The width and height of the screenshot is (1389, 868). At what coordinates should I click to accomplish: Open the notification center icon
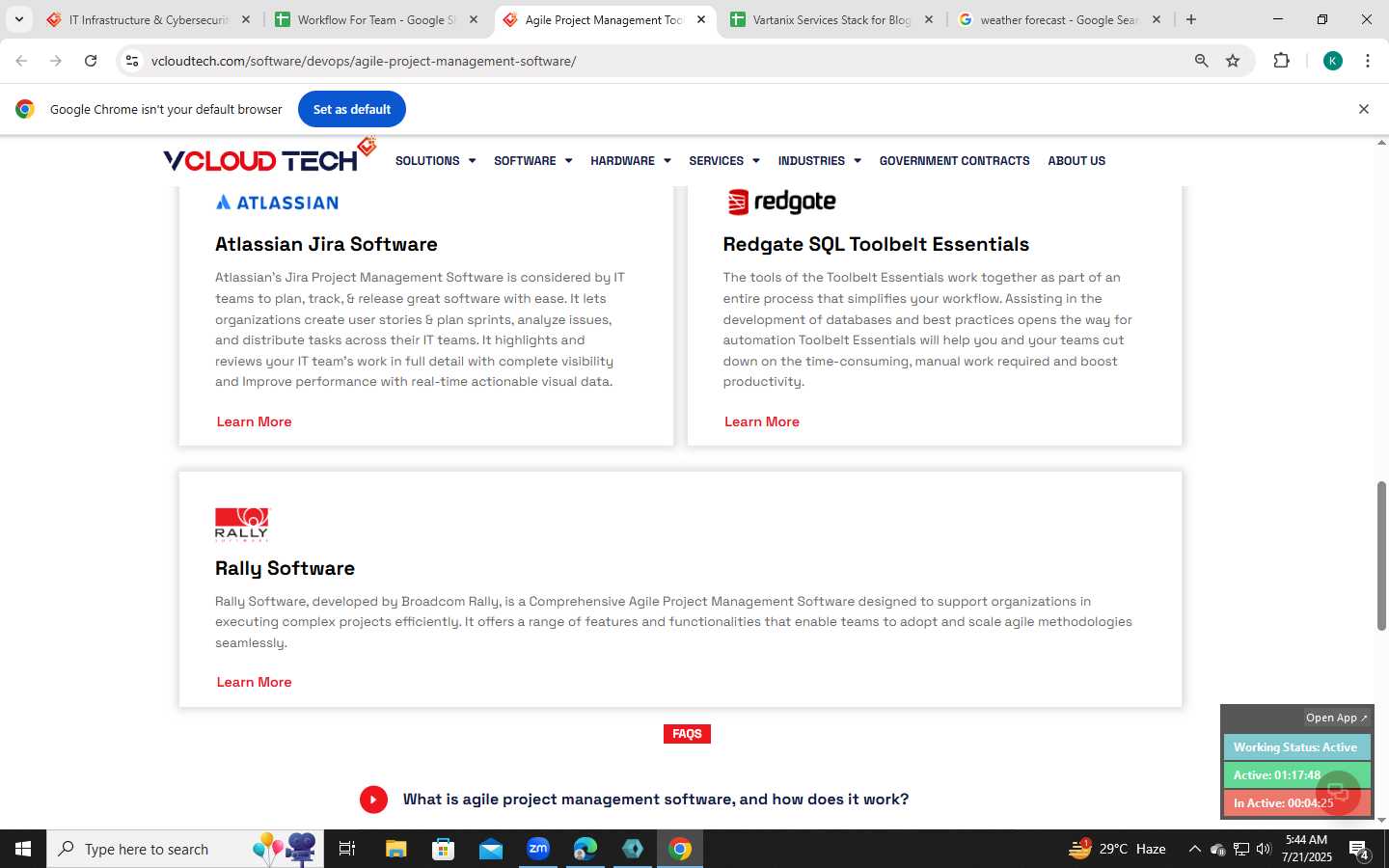pos(1359,850)
